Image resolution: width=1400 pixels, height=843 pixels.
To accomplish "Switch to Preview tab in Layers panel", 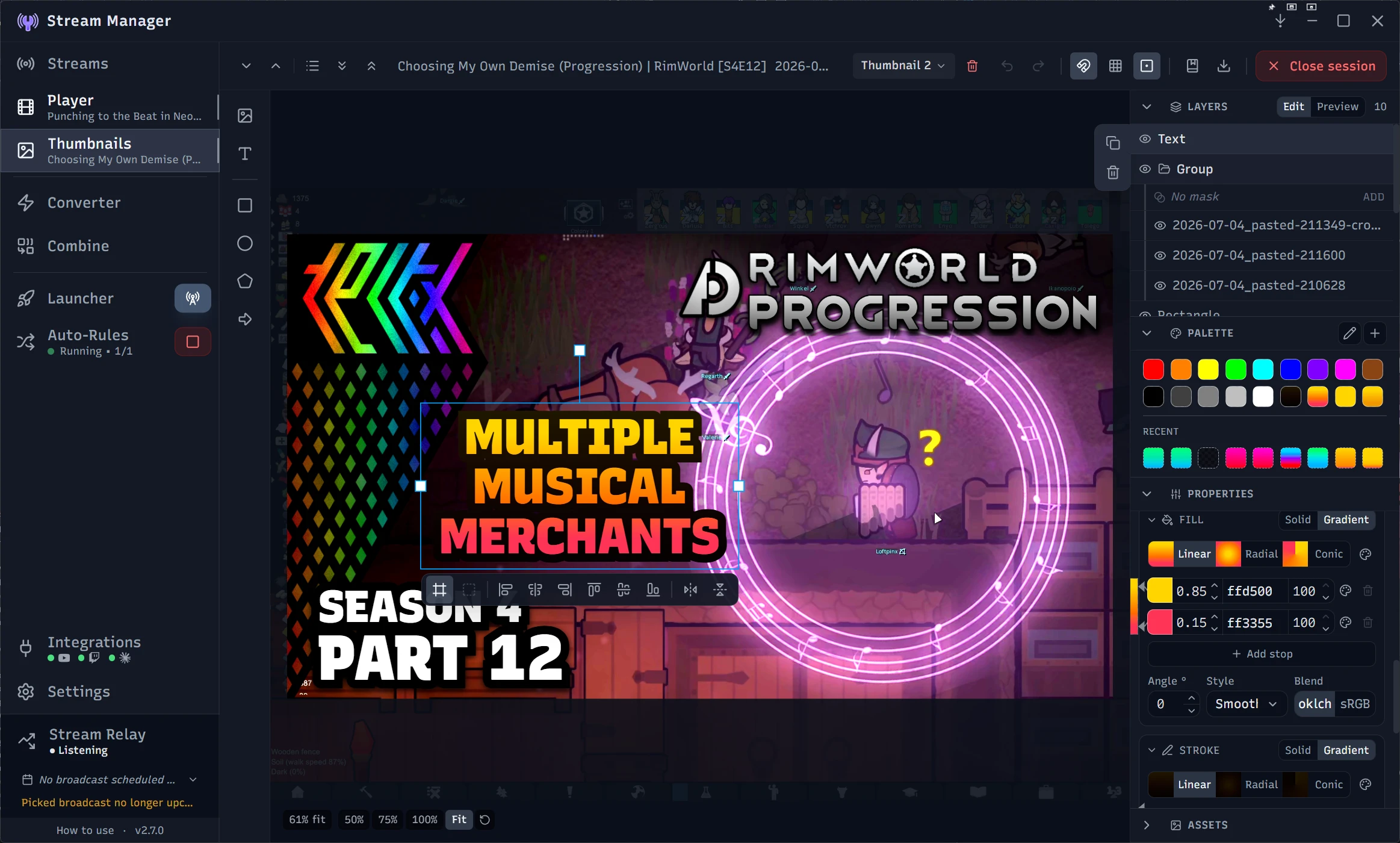I will 1337,107.
